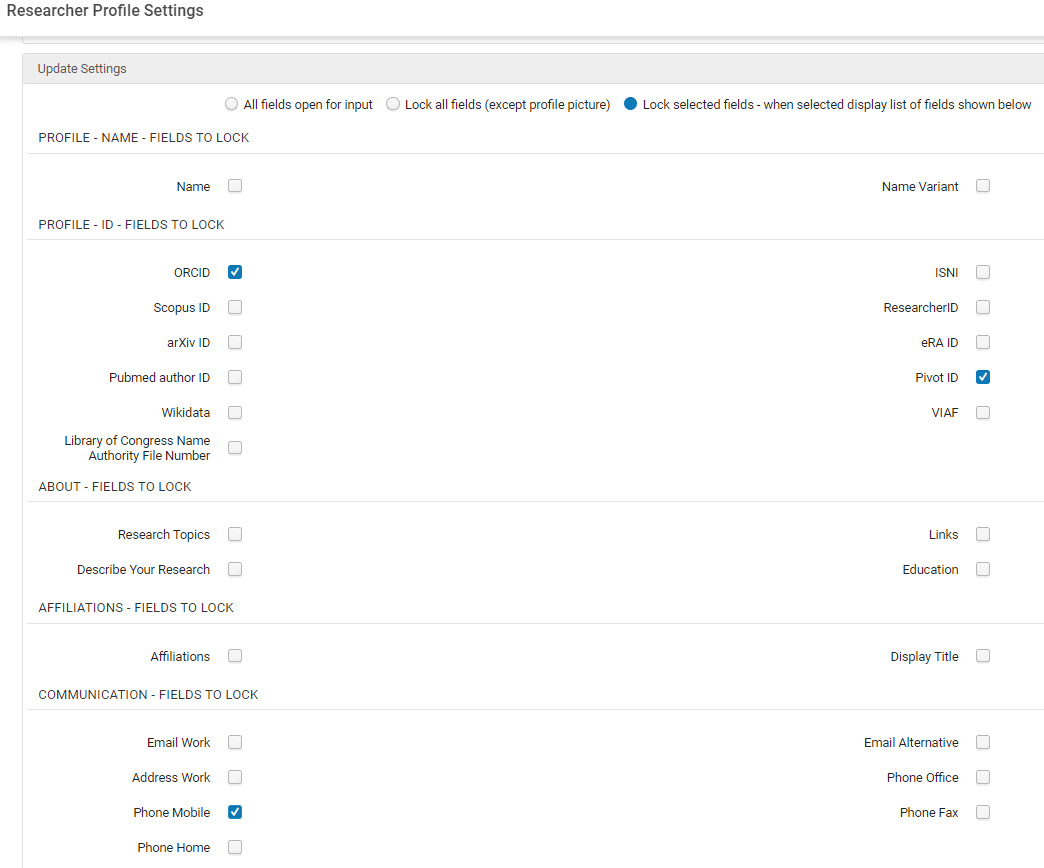Screen dimensions: 1044x868
Task: Lock the Email Alternative field
Action: coord(983,742)
